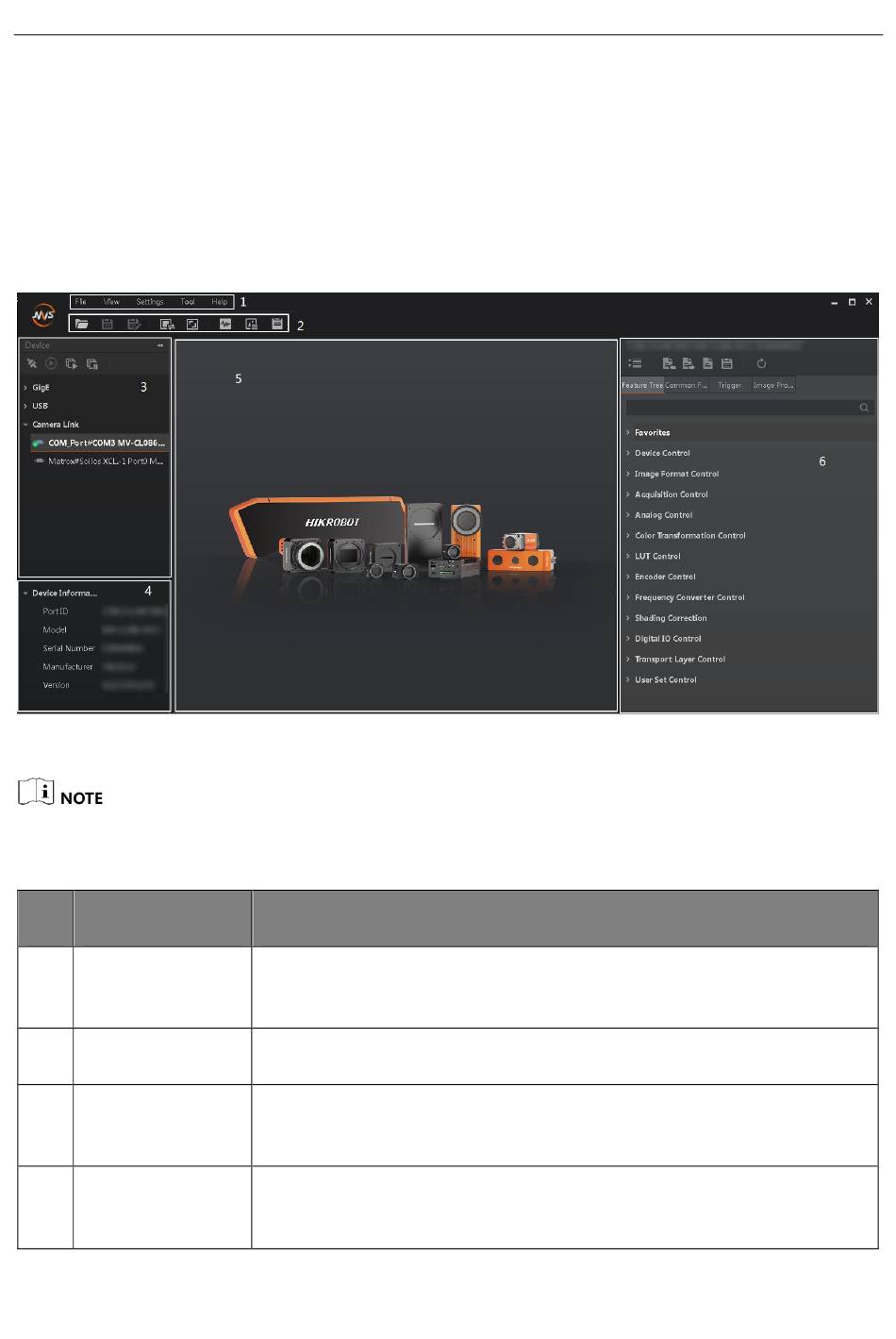Viewport: 896px width, 1339px height.
Task: Click the batch stop acquisition icon
Action: (x=92, y=363)
